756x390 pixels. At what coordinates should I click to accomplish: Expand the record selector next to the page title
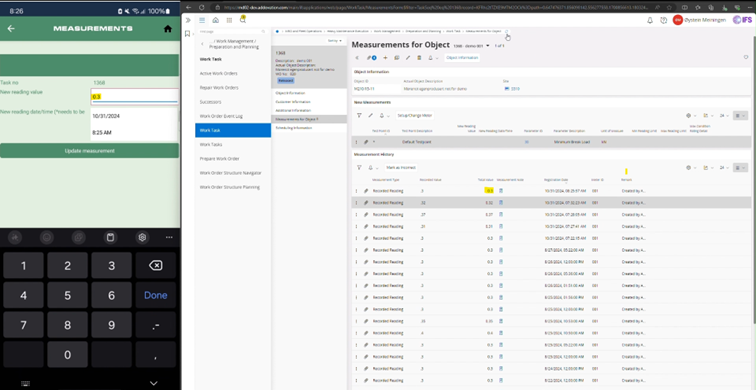(x=487, y=46)
